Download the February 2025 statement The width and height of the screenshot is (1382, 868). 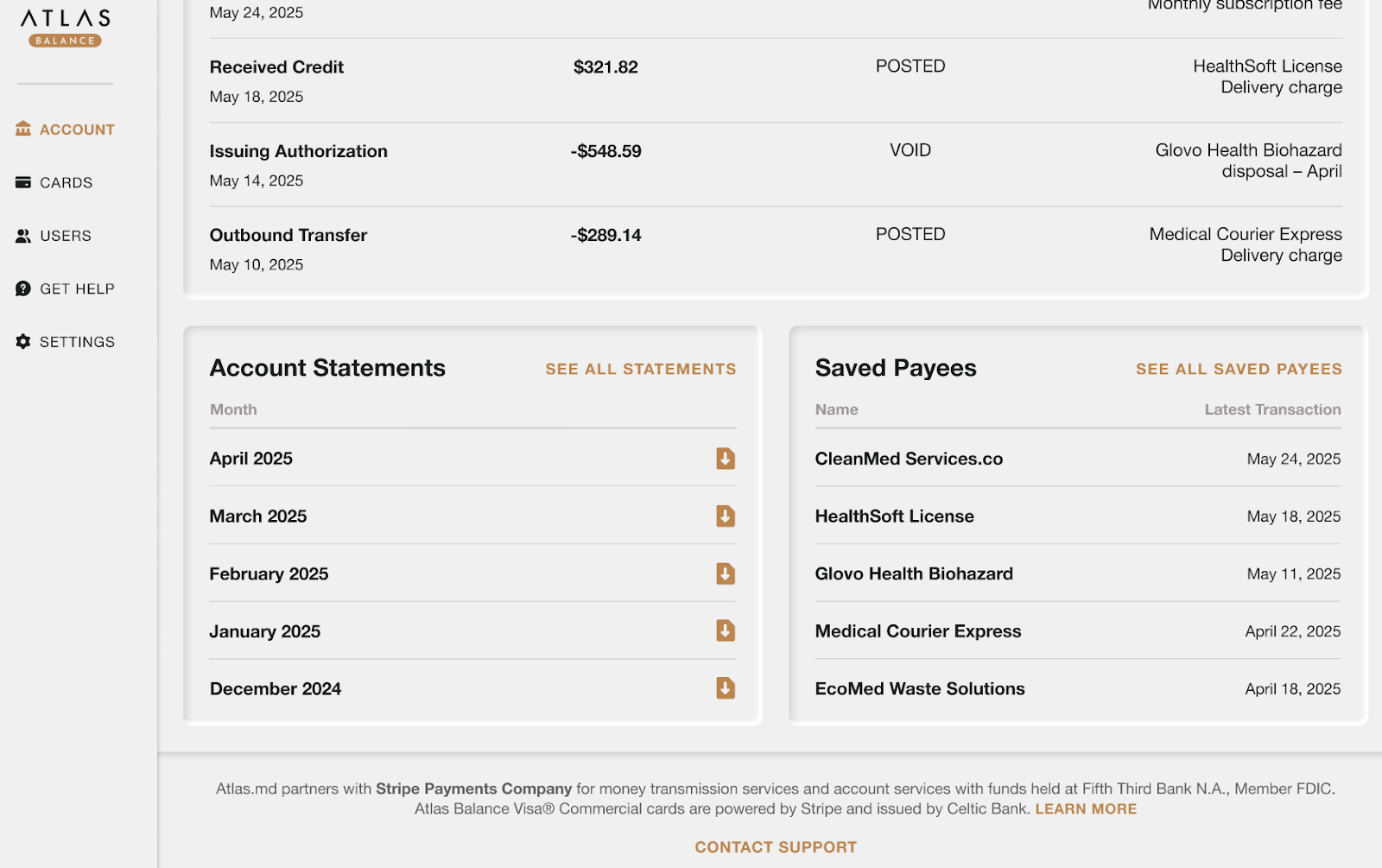(x=725, y=573)
